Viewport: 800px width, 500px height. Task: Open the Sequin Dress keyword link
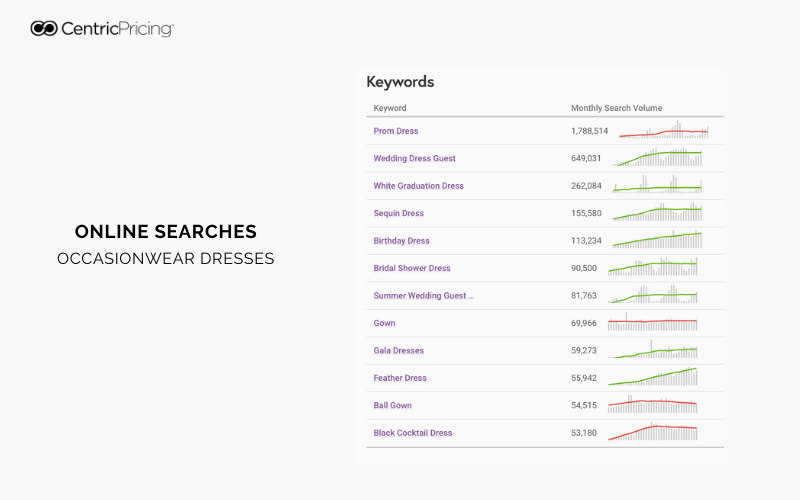pyautogui.click(x=398, y=213)
